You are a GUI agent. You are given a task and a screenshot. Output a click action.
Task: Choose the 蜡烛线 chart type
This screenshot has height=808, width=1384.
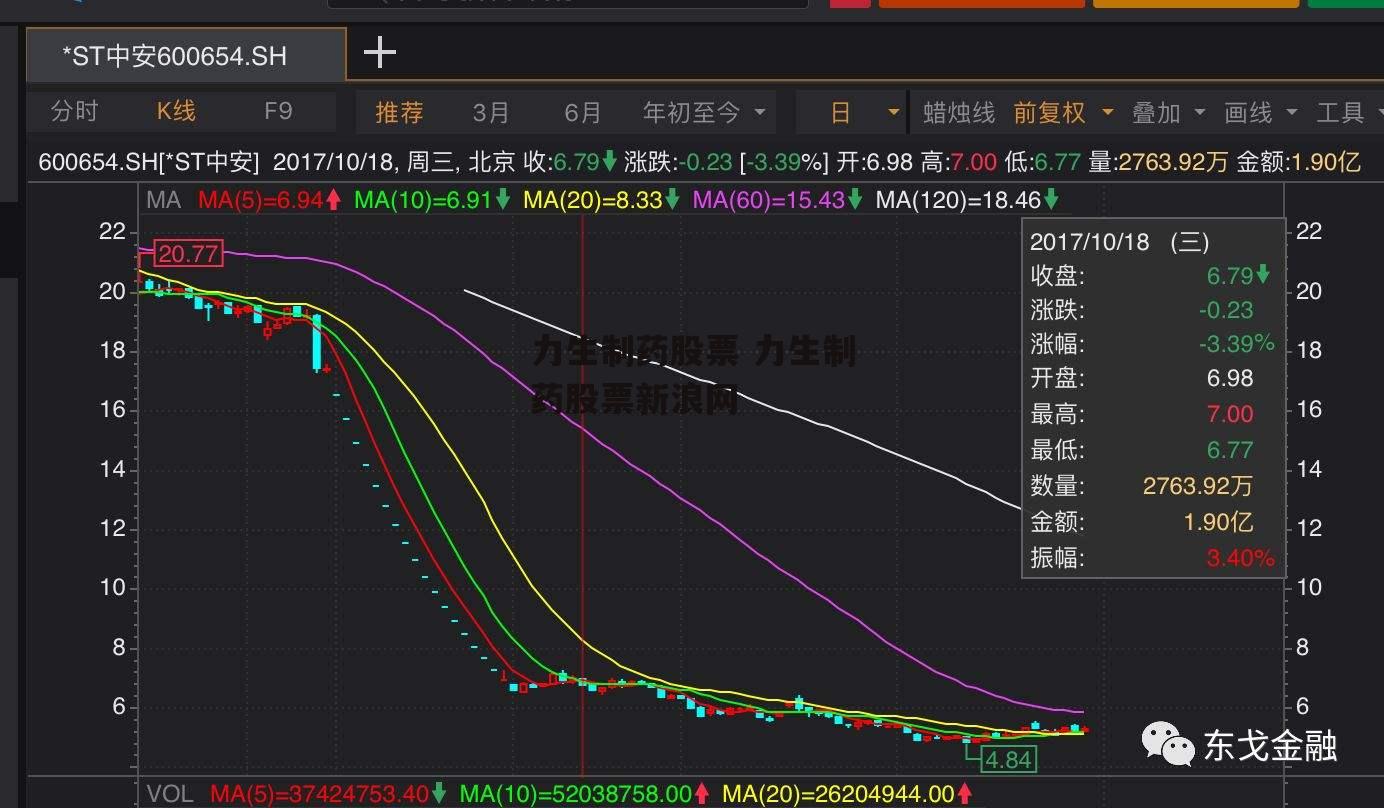(x=959, y=113)
